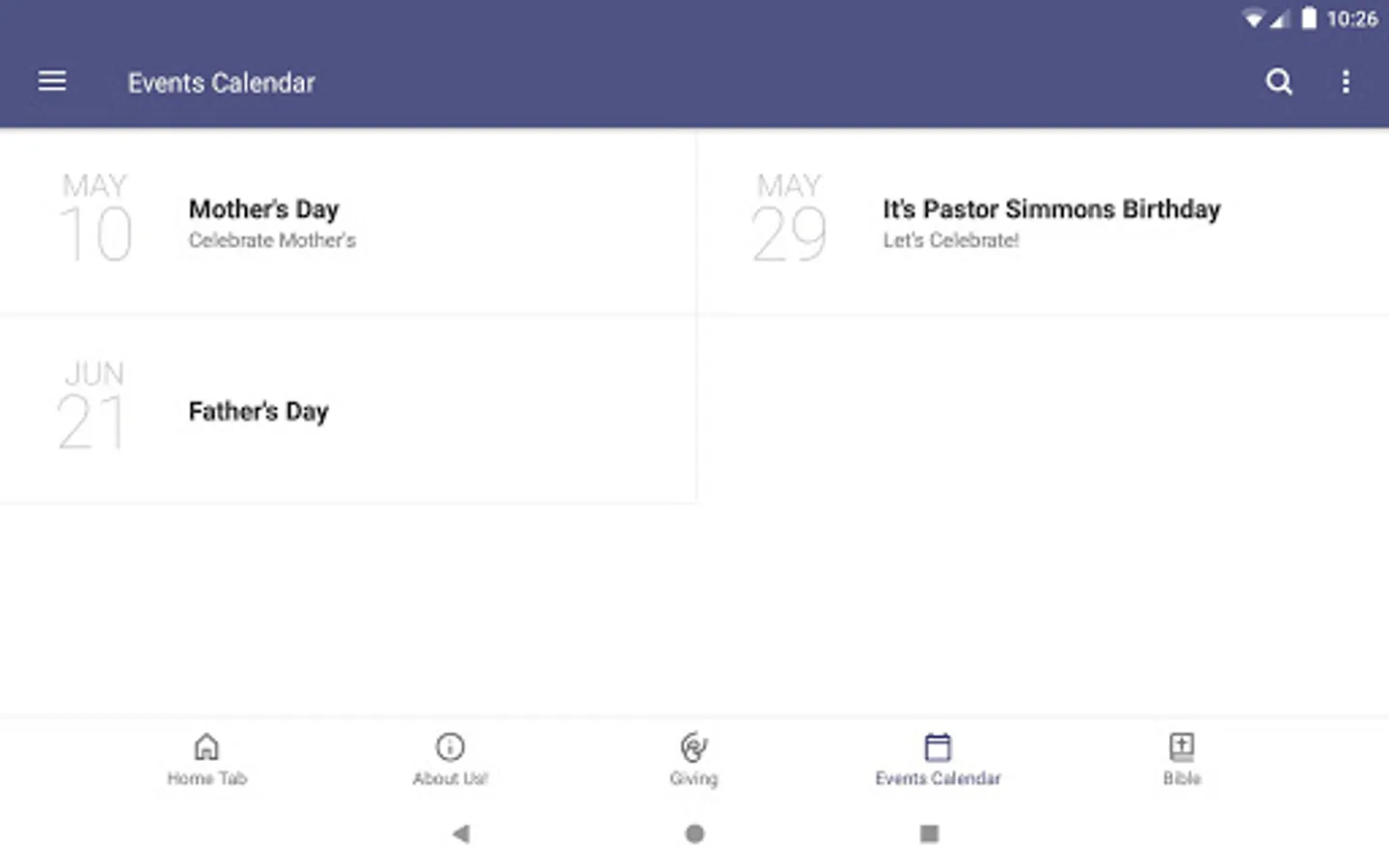This screenshot has width=1389, height=868.
Task: Tap the Events Calendar tab icon
Action: (938, 746)
